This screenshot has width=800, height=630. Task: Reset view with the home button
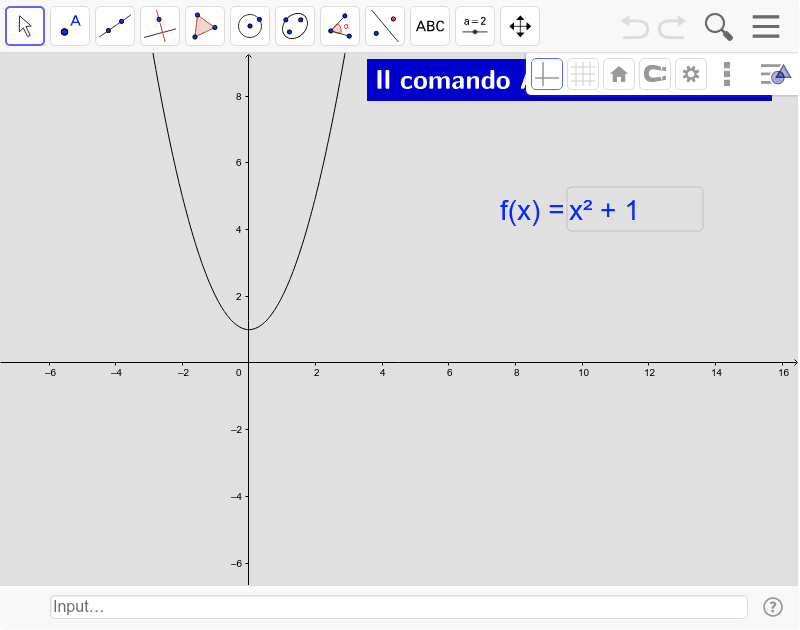[619, 74]
